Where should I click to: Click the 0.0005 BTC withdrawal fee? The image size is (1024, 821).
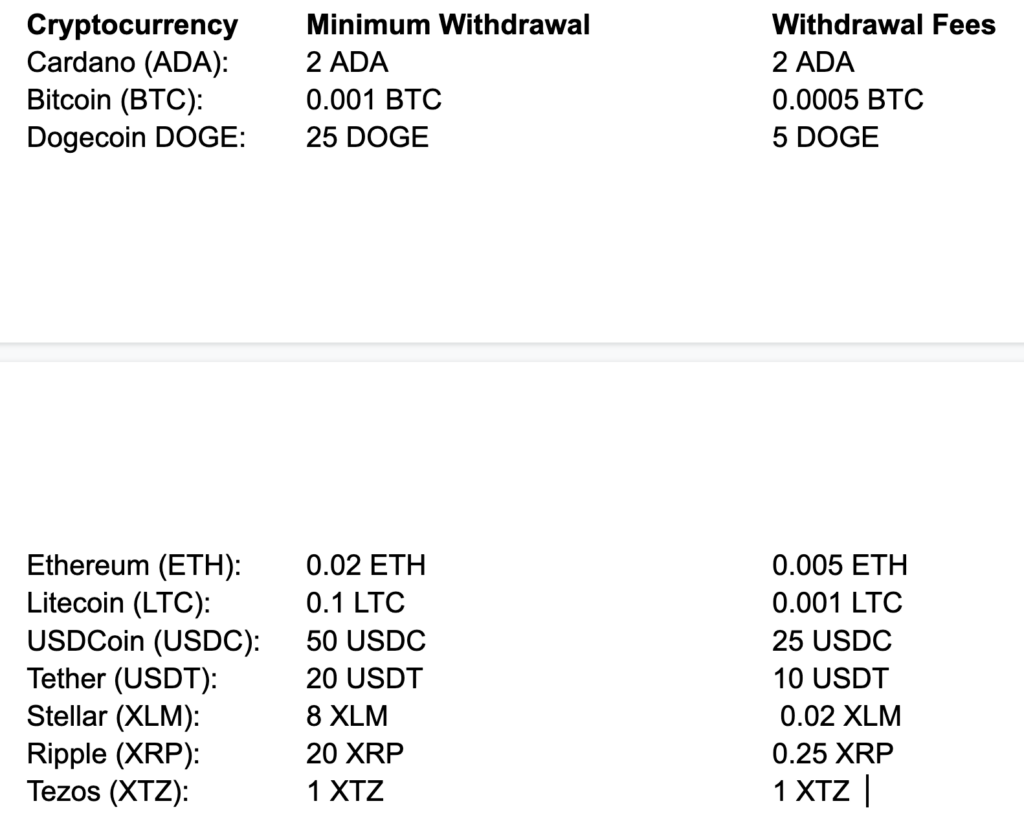[847, 100]
